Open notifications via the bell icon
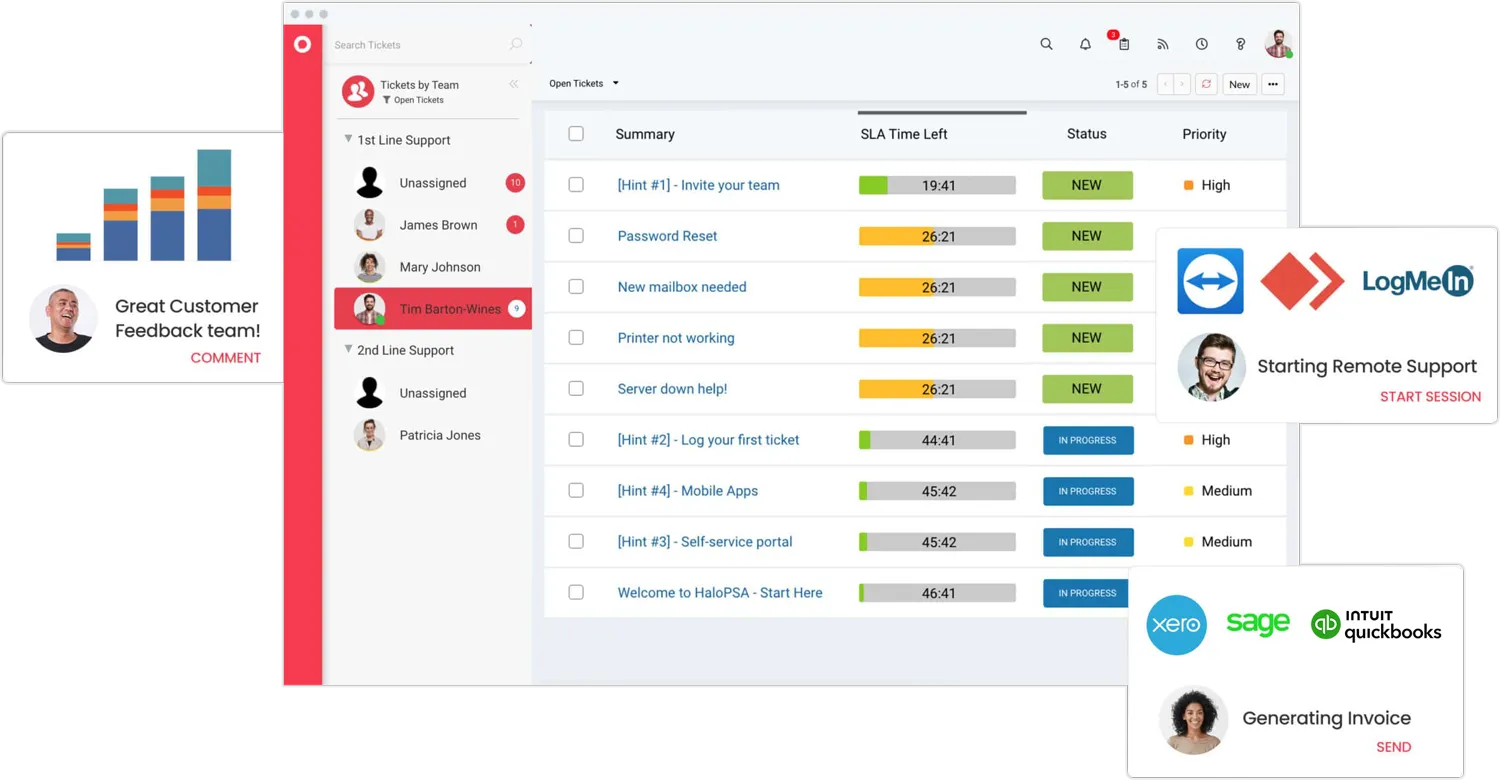This screenshot has height=780, width=1500. coord(1084,44)
